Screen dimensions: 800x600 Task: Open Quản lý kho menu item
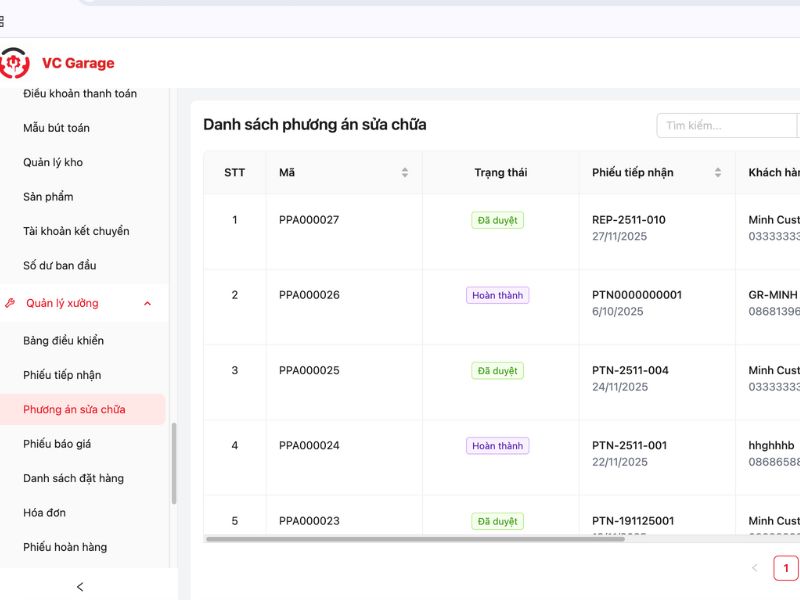click(x=53, y=162)
